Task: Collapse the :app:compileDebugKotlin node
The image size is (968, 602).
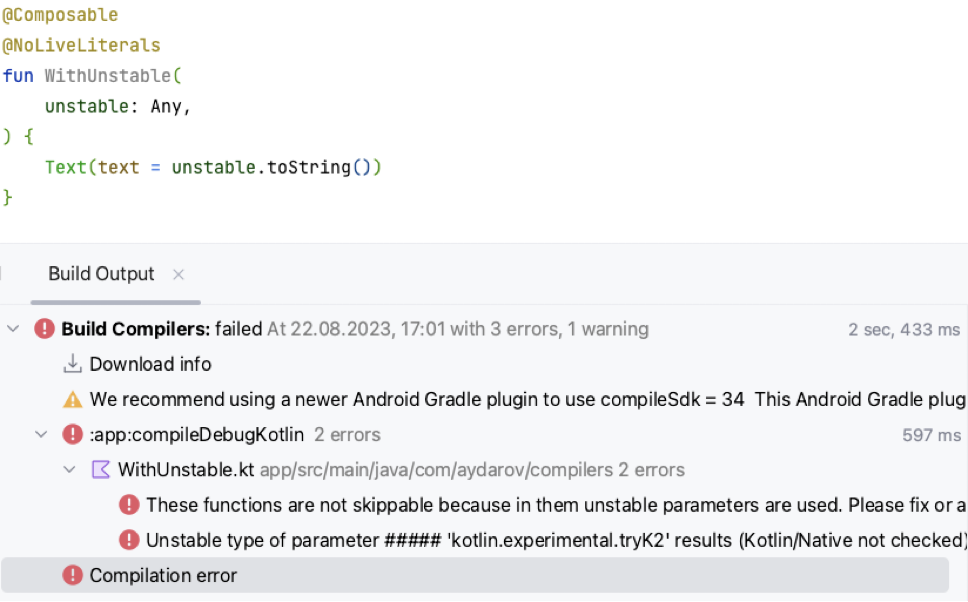Action: [x=41, y=434]
